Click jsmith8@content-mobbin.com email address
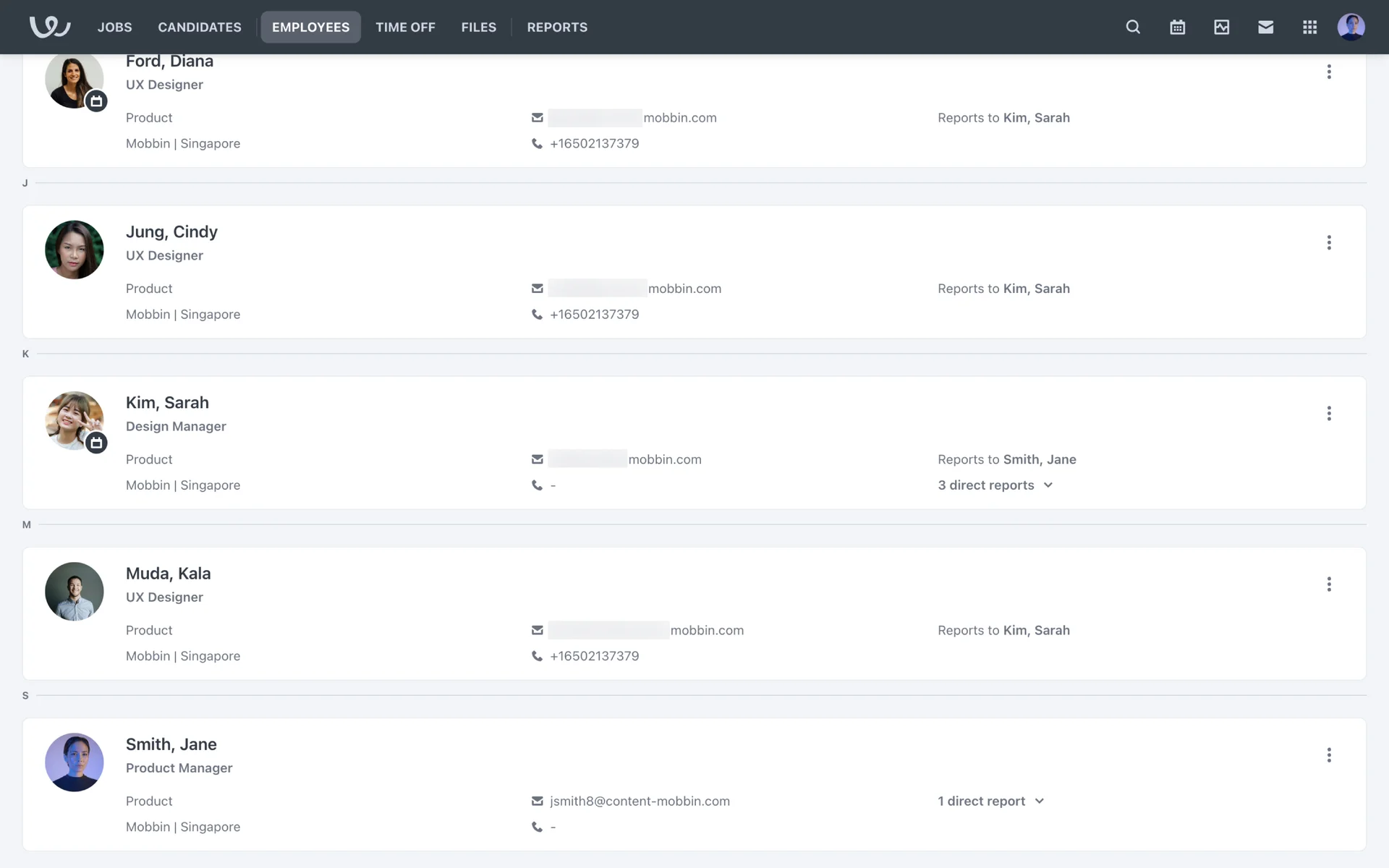The width and height of the screenshot is (1389, 868). coord(640,801)
